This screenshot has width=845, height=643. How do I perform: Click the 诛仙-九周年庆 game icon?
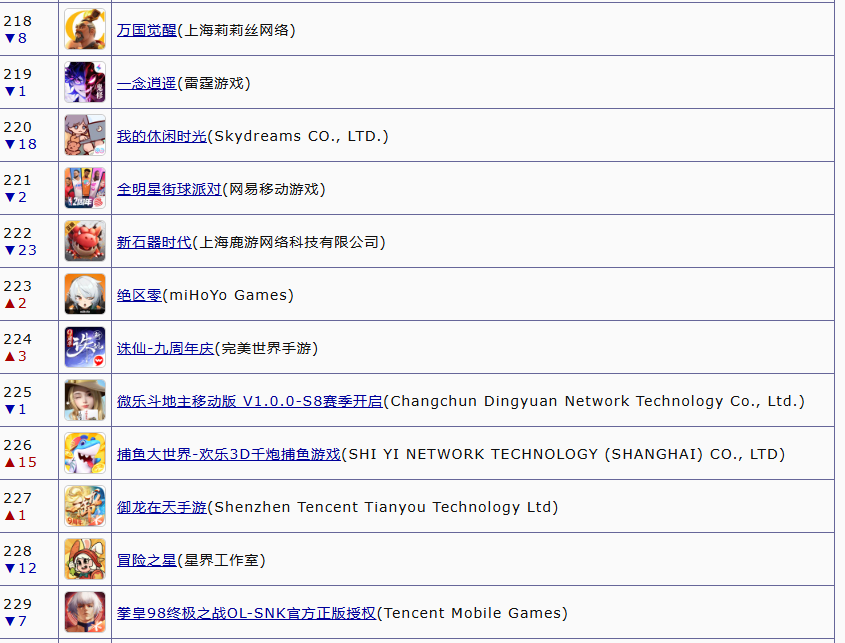point(85,347)
